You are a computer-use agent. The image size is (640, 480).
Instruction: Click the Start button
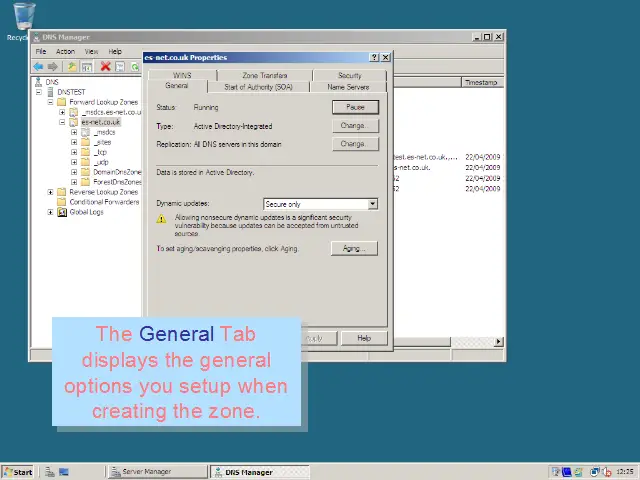point(18,472)
